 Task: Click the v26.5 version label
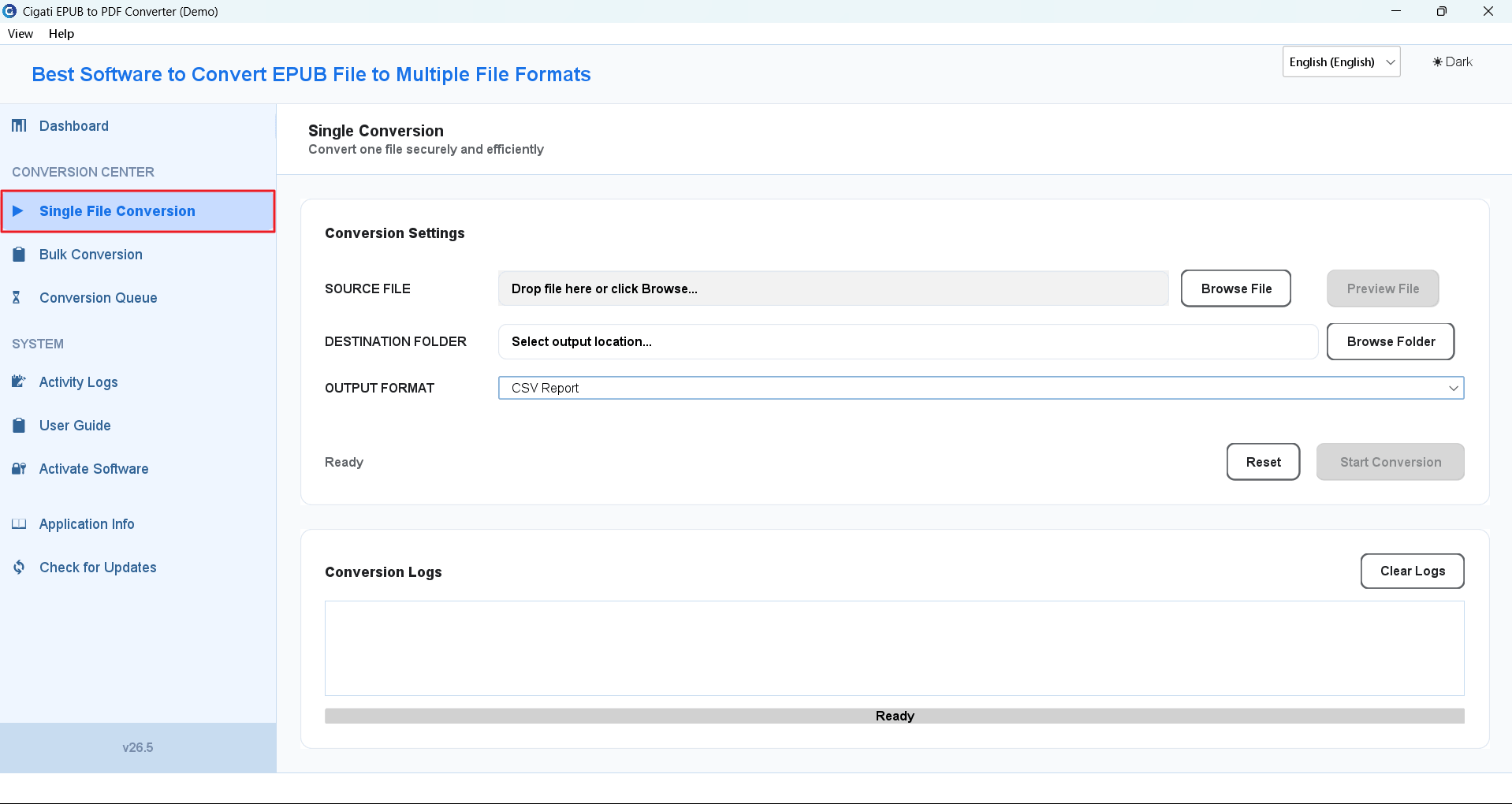pos(138,747)
